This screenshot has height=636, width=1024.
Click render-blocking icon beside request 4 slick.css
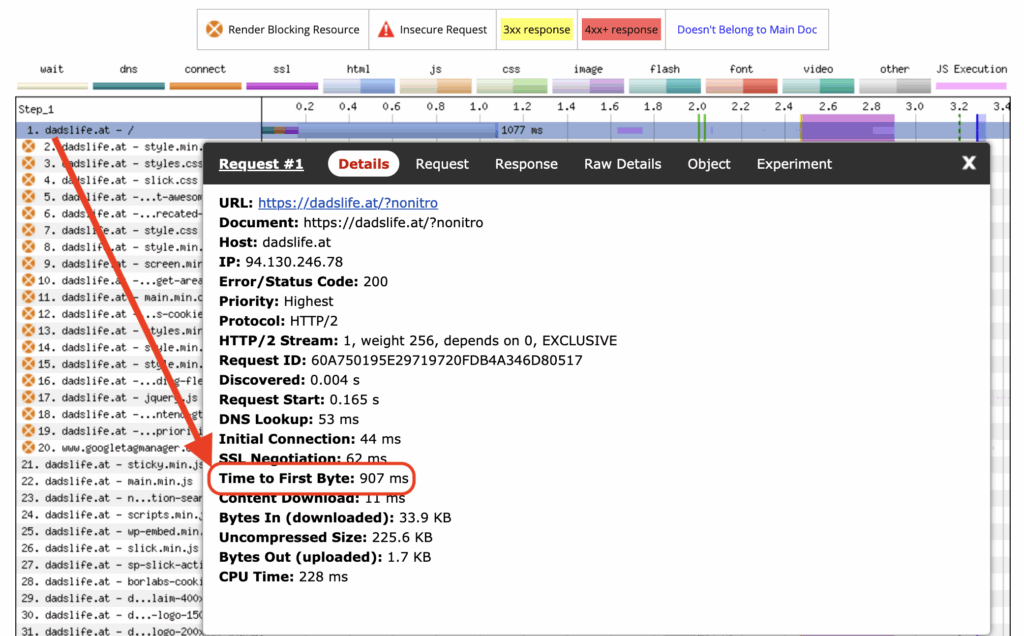click(x=29, y=180)
